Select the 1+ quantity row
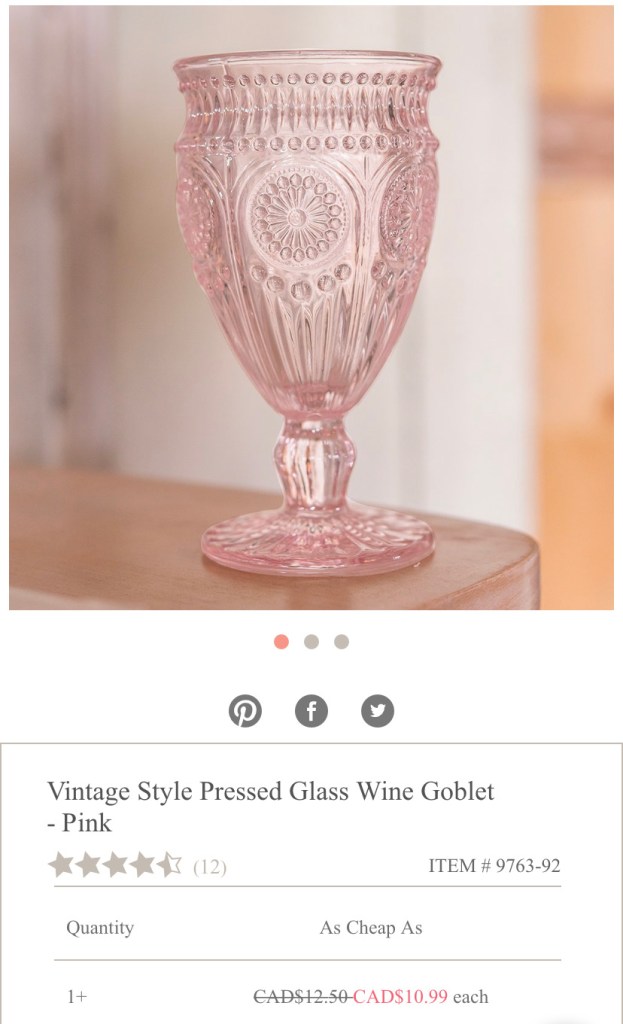Image resolution: width=623 pixels, height=1024 pixels. (308, 997)
